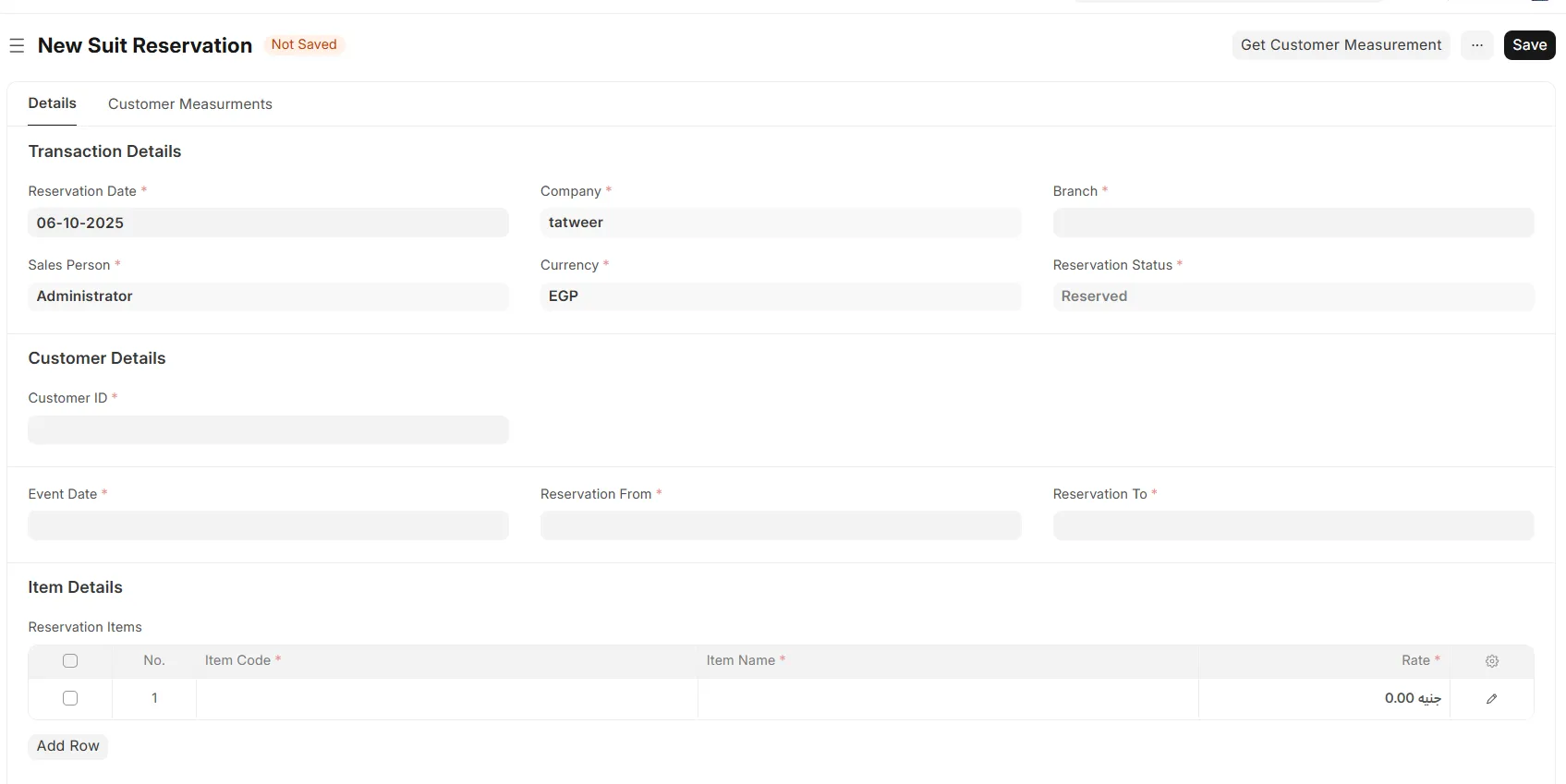Click the Item Code cell in row 1
Image resolution: width=1566 pixels, height=784 pixels.
pos(446,699)
